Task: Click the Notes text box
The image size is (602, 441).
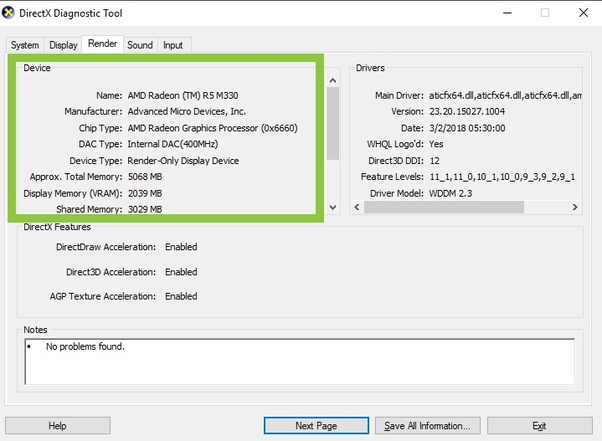Action: coord(299,361)
